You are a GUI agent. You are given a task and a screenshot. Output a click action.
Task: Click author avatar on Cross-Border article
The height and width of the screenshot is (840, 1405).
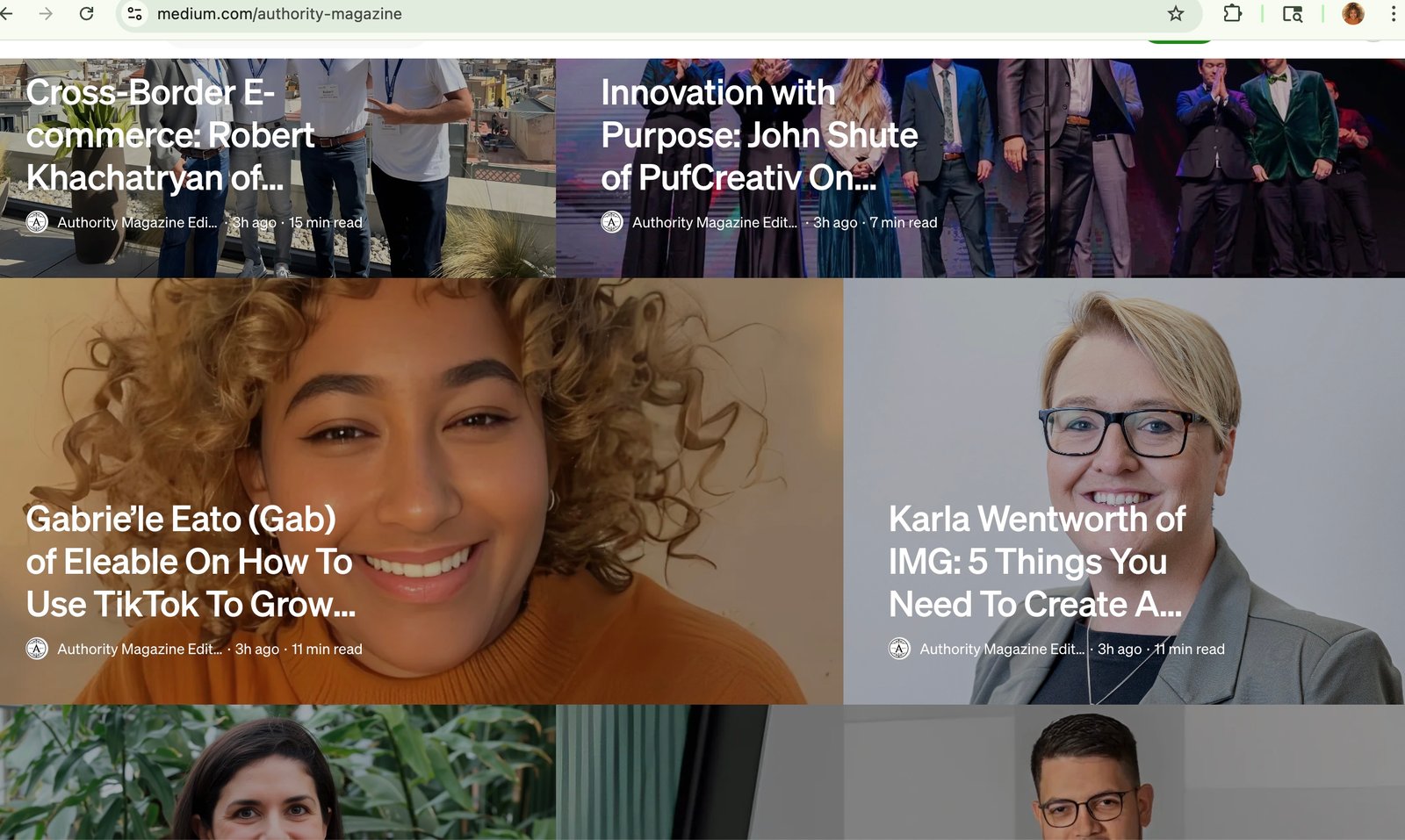[x=37, y=223]
